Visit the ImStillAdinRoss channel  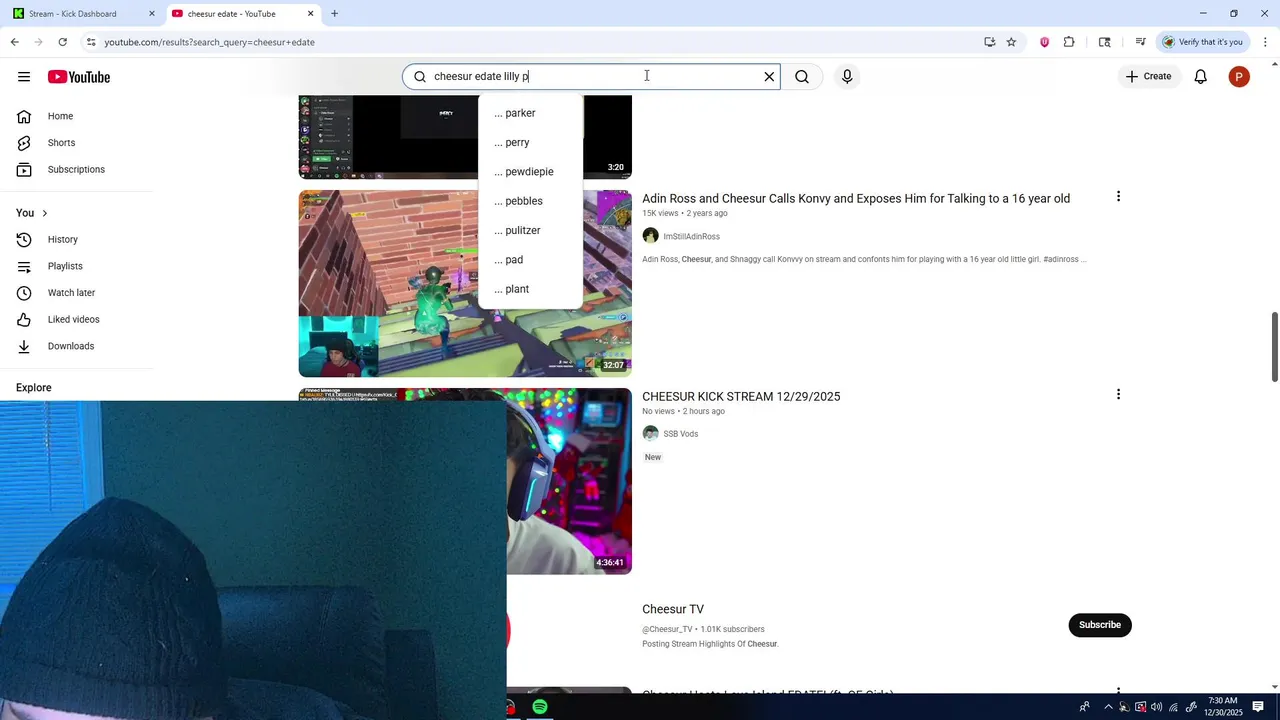[691, 237]
